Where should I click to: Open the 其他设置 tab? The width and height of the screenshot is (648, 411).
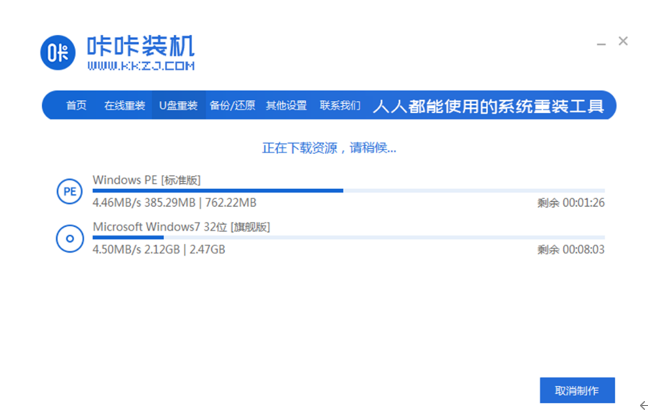286,106
